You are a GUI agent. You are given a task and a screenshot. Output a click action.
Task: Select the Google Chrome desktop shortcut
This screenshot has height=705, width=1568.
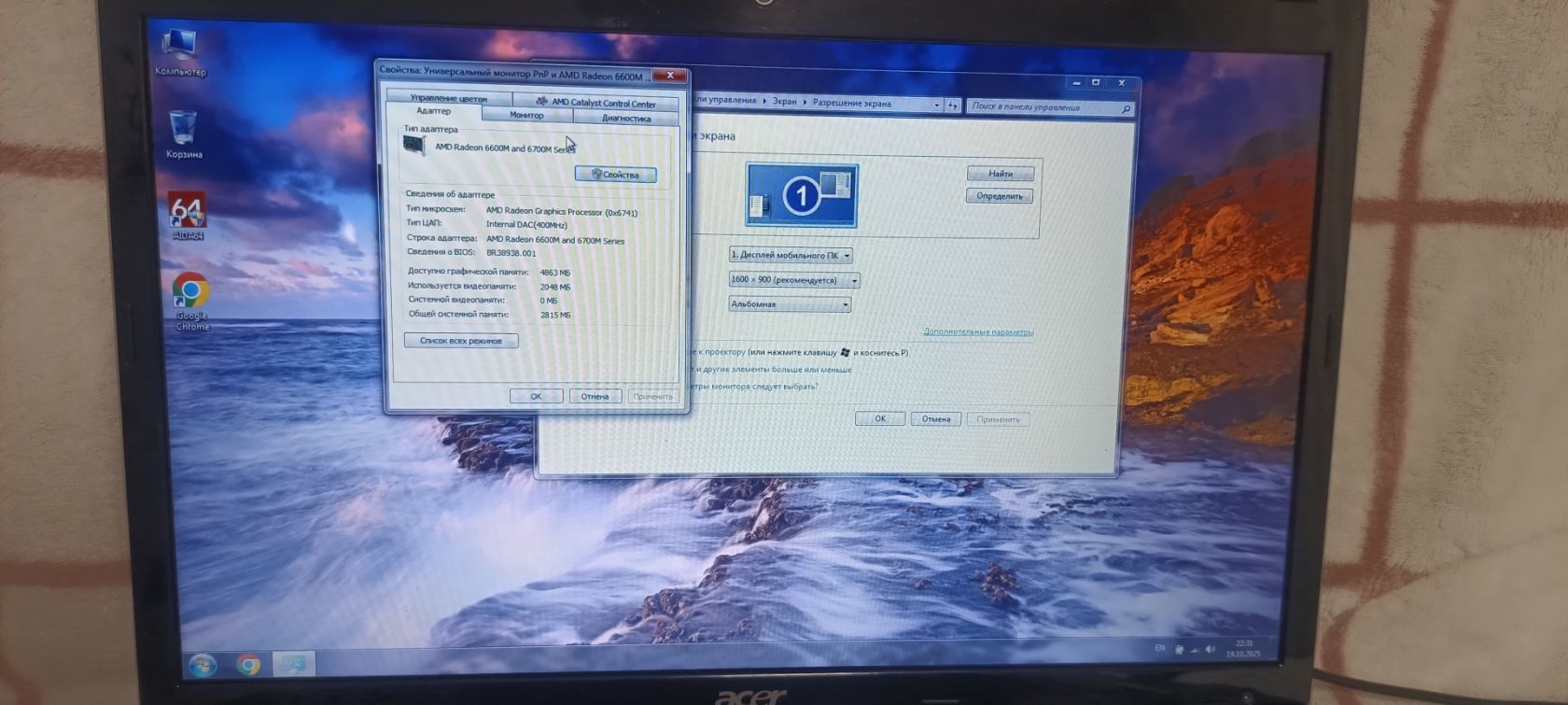[191, 302]
